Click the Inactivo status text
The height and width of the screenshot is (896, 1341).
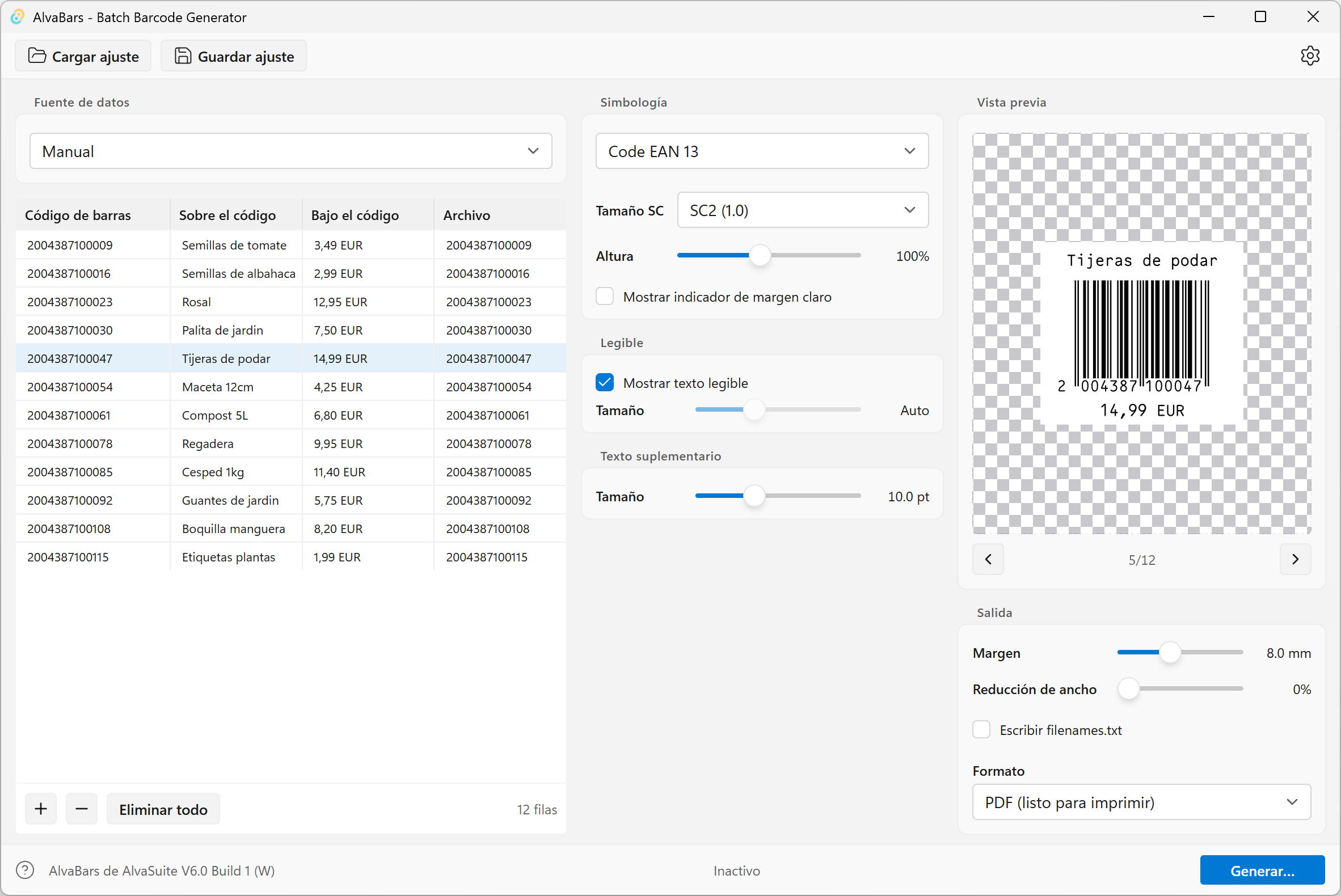pos(736,870)
